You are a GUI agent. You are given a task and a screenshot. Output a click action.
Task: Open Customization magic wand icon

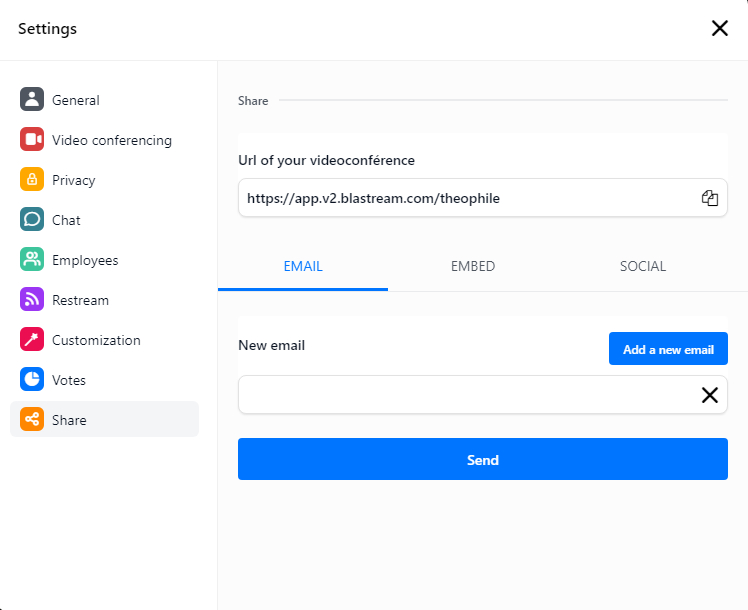pos(32,339)
